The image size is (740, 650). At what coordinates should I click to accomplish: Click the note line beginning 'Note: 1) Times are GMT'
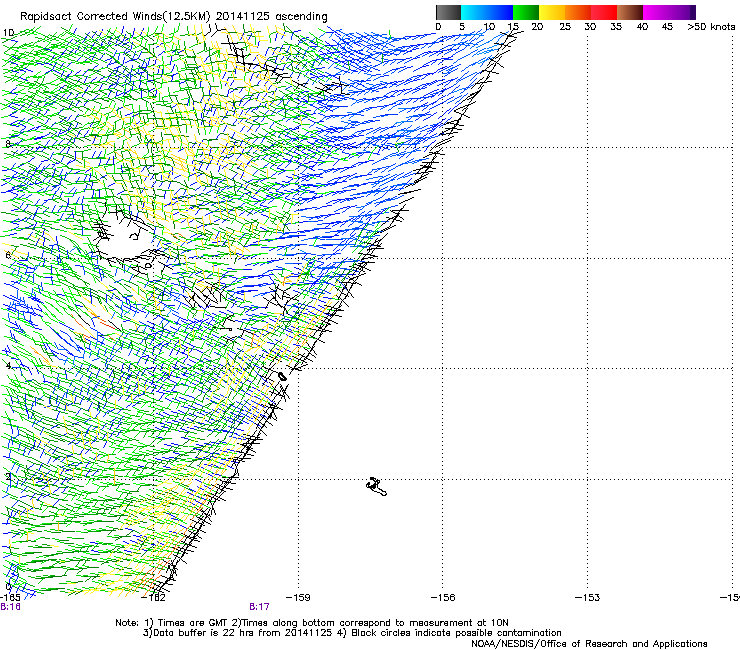[x=312, y=623]
